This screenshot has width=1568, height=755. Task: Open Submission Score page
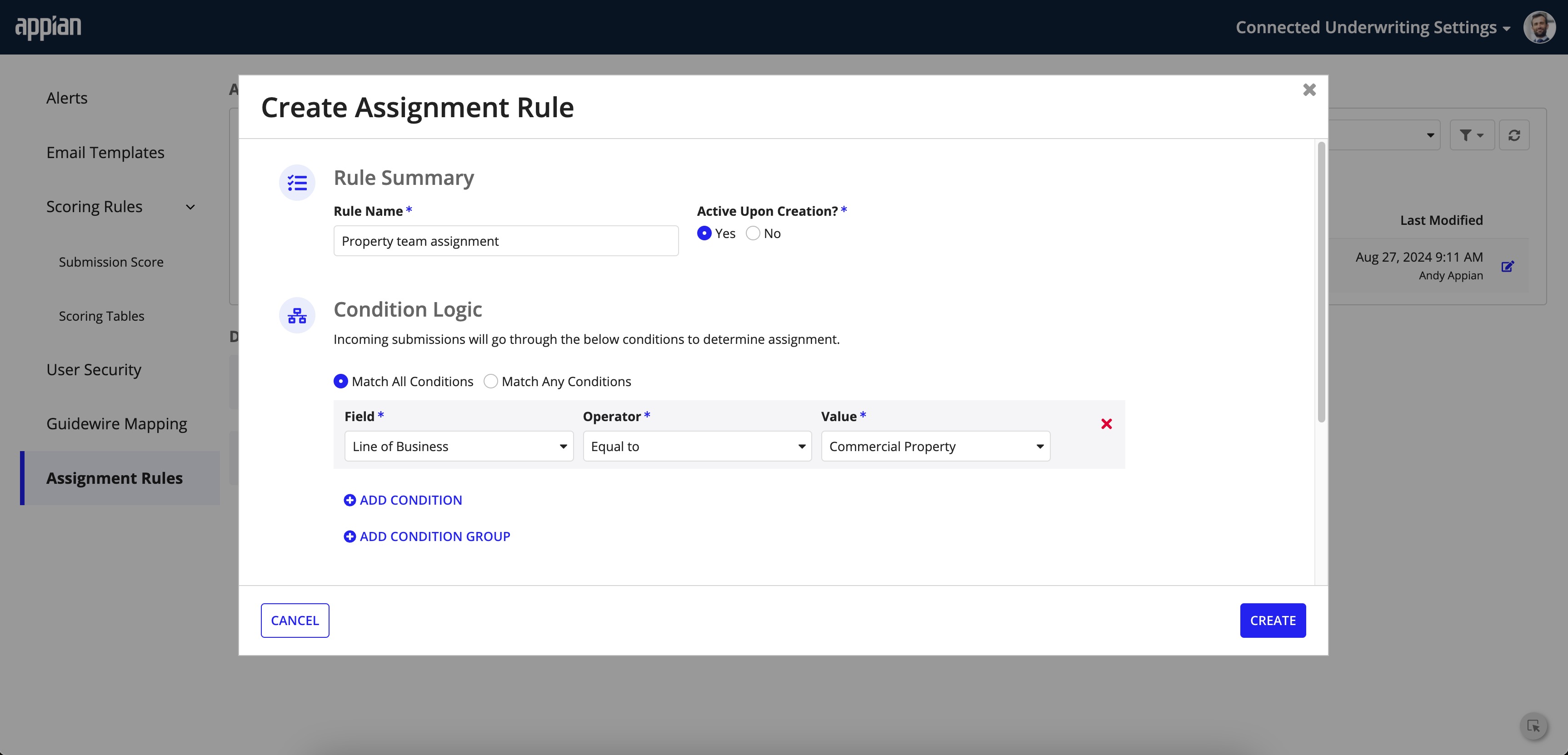111,262
